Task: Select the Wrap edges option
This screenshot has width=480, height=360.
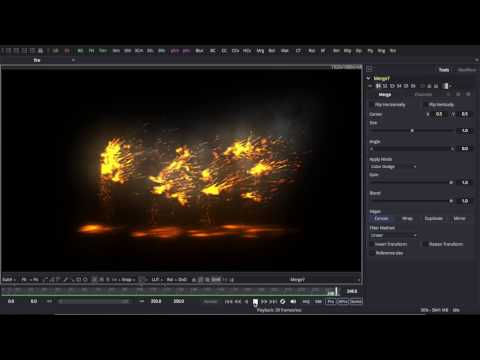Action: click(407, 219)
